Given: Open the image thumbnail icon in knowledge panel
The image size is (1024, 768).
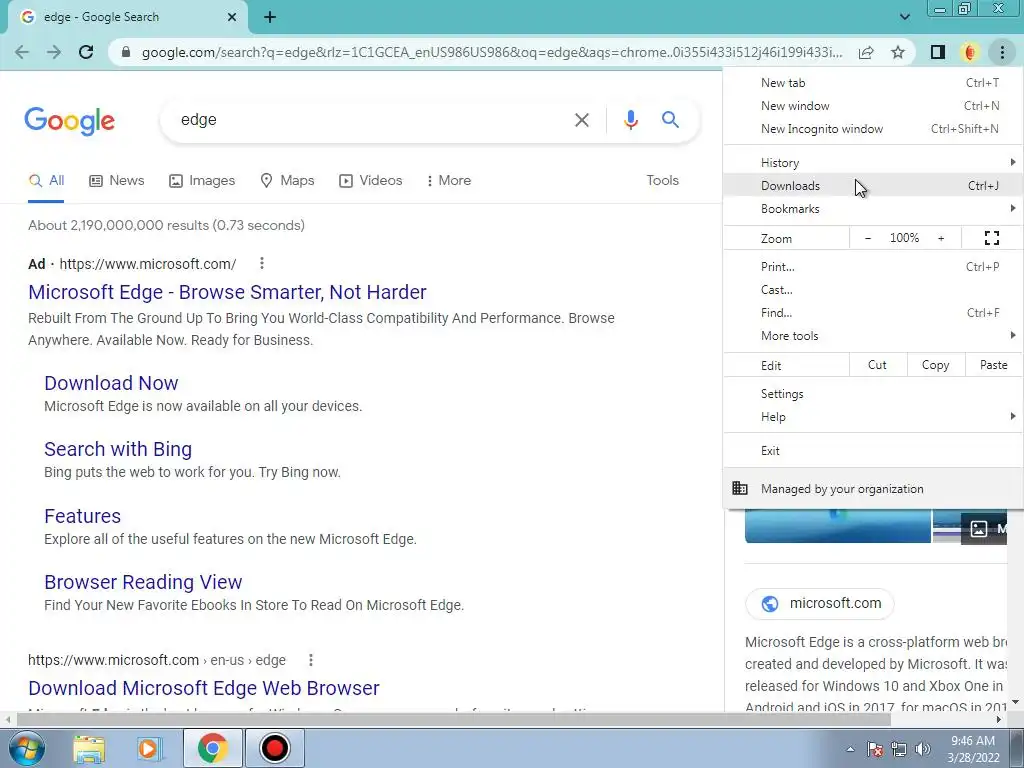Looking at the screenshot, I should [978, 528].
